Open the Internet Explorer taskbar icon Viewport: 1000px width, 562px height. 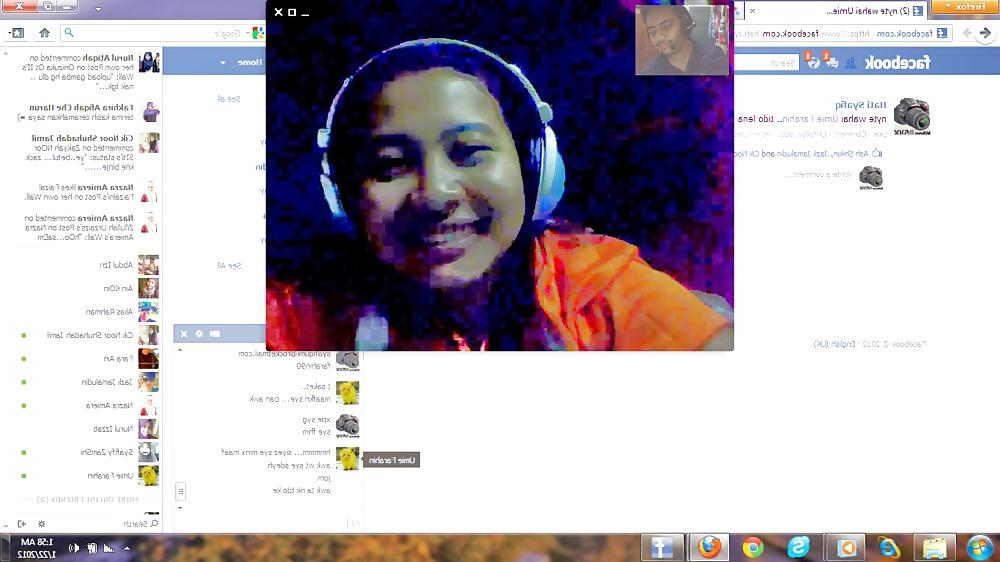tap(888, 547)
